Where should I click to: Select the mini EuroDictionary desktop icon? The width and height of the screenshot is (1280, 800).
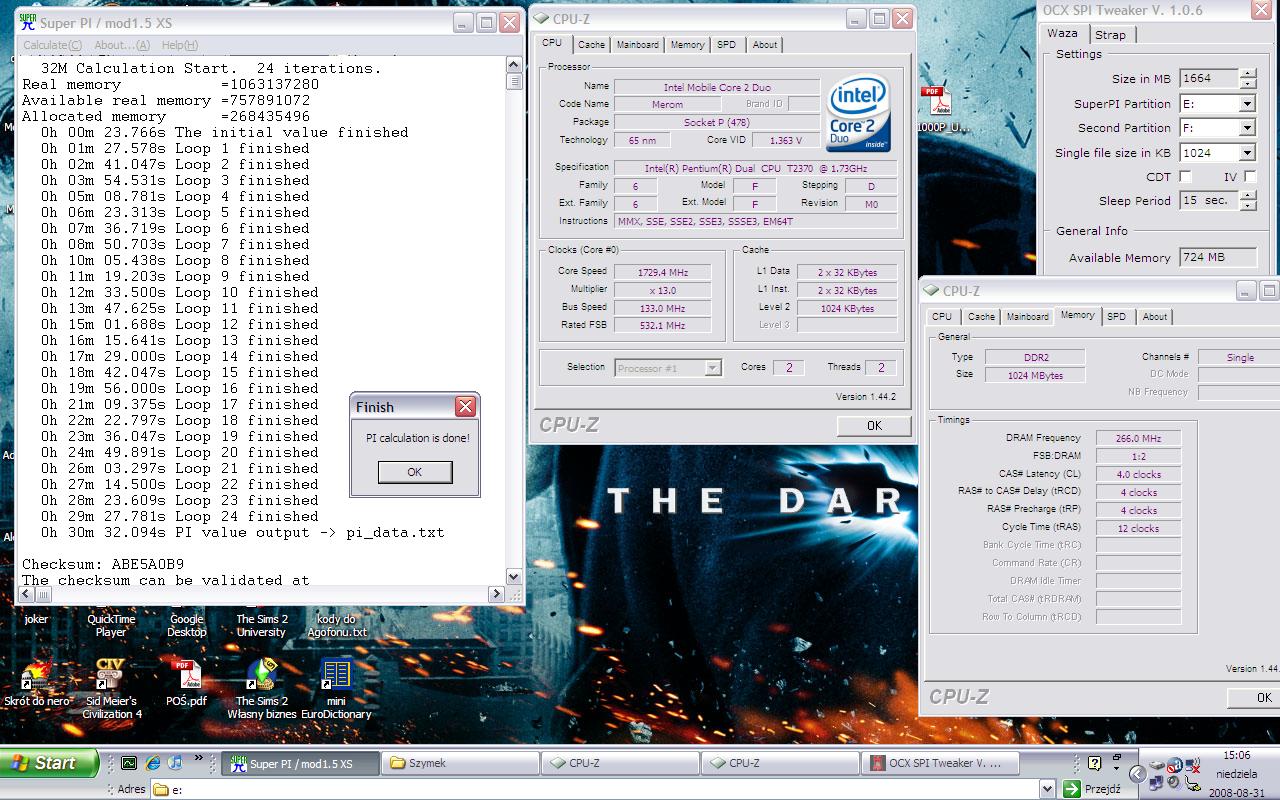pyautogui.click(x=336, y=689)
